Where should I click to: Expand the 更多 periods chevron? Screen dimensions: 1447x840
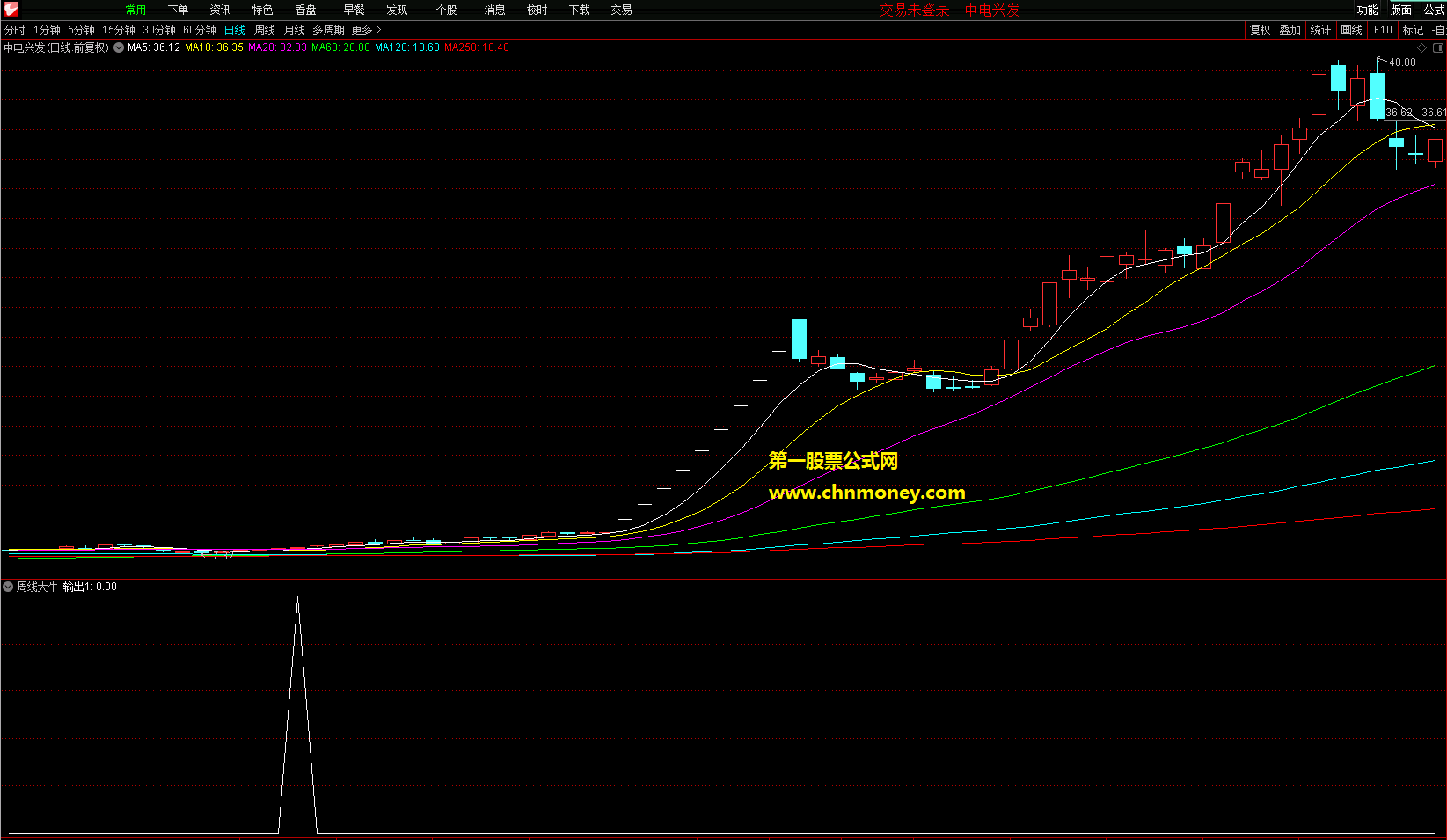378,30
